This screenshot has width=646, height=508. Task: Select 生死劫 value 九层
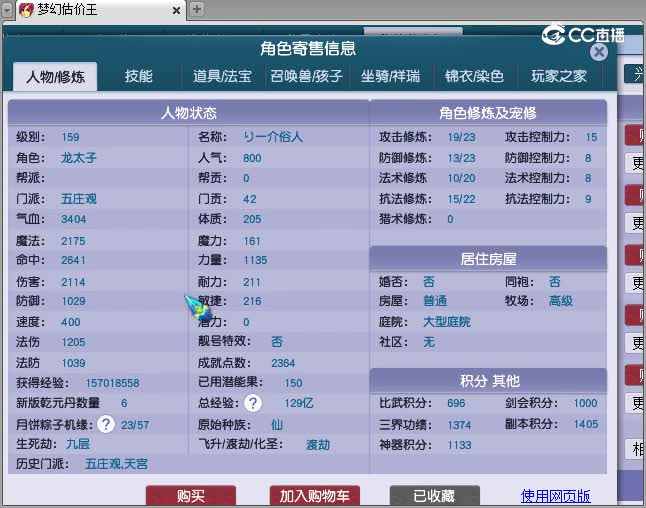(77, 444)
